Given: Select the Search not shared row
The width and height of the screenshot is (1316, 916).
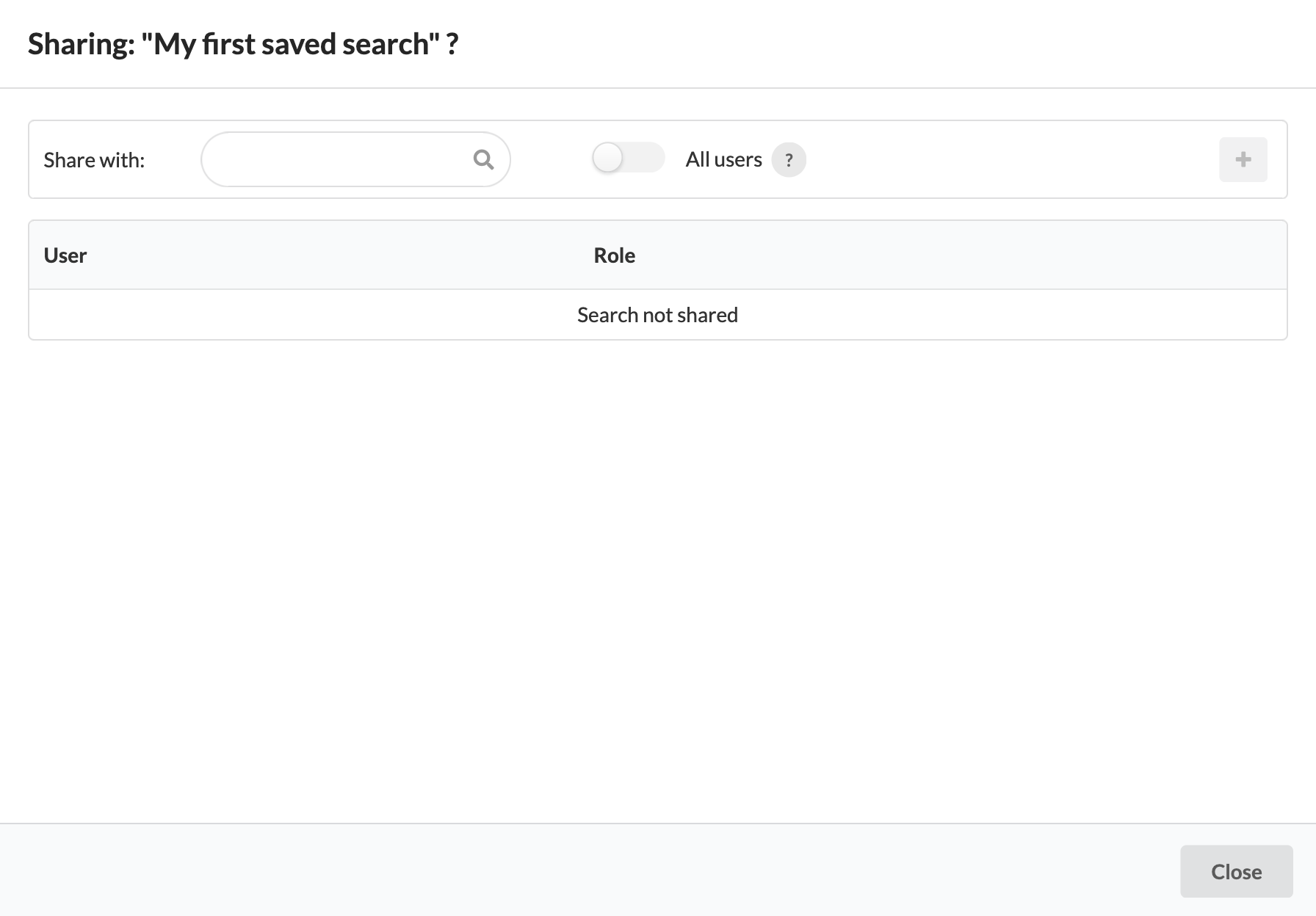Looking at the screenshot, I should pos(658,315).
